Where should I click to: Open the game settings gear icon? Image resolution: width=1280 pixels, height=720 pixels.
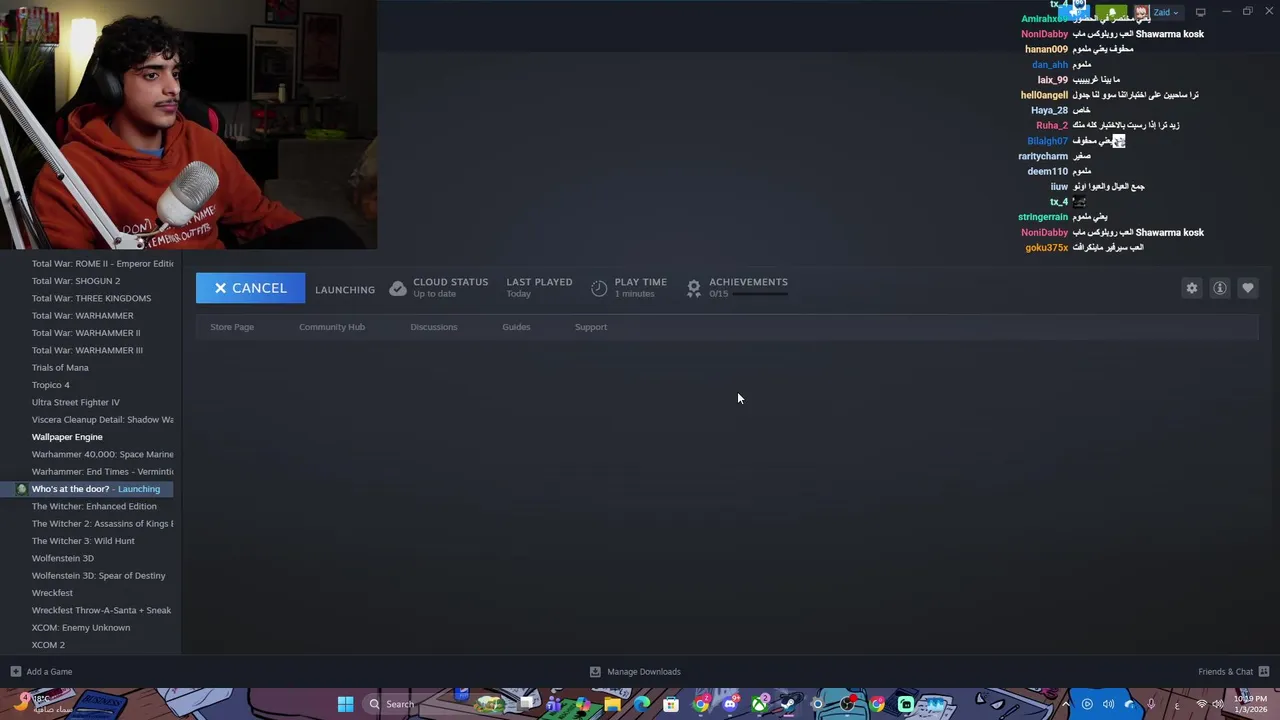pyautogui.click(x=1192, y=288)
